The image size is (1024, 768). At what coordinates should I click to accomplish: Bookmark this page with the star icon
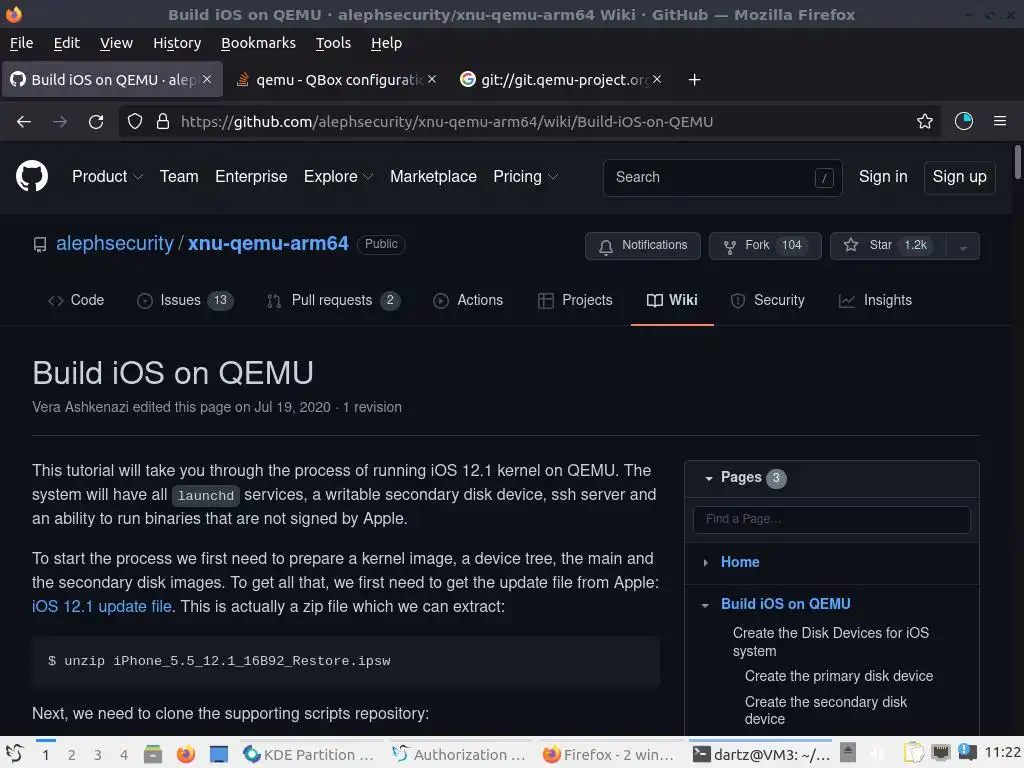pos(925,121)
